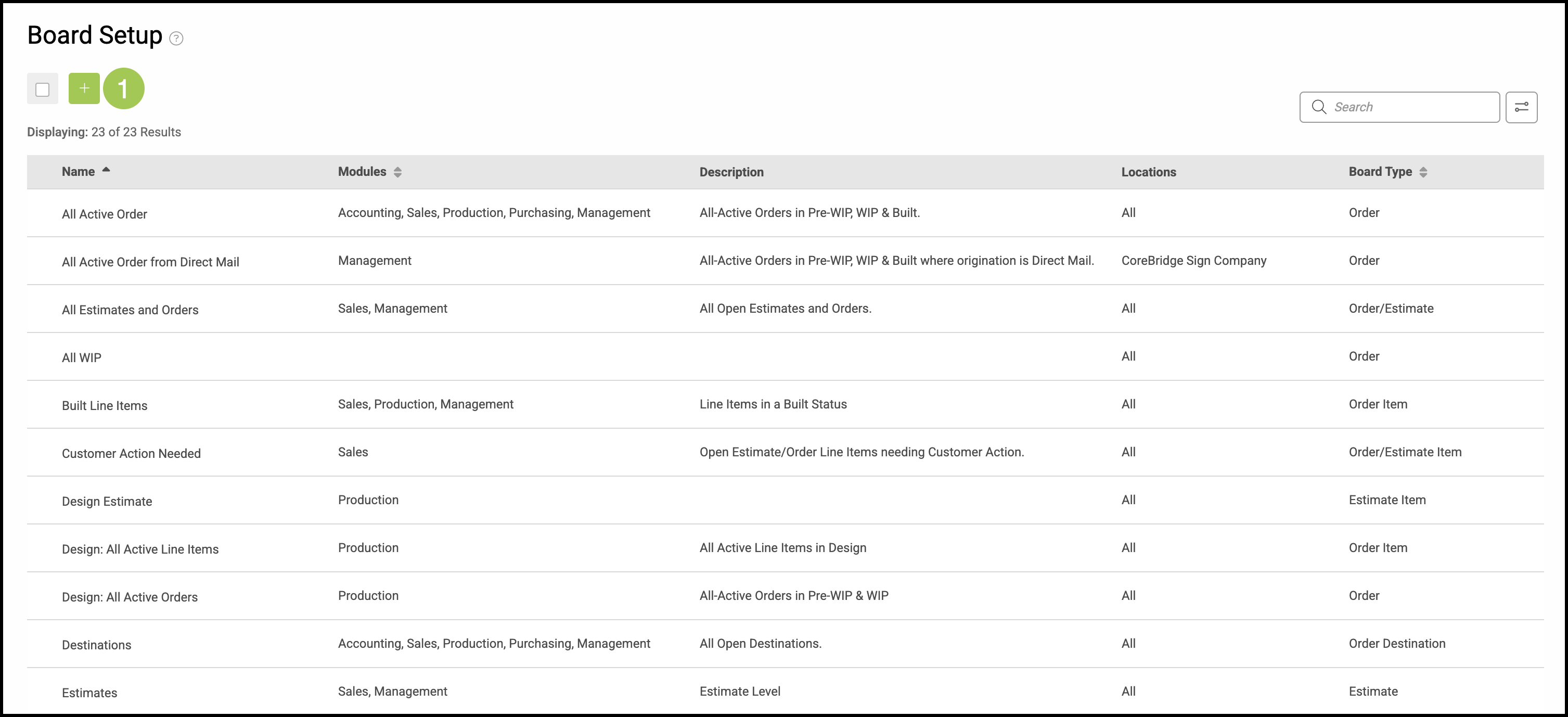This screenshot has height=717, width=1568.
Task: Sort the Modules column
Action: 397,172
